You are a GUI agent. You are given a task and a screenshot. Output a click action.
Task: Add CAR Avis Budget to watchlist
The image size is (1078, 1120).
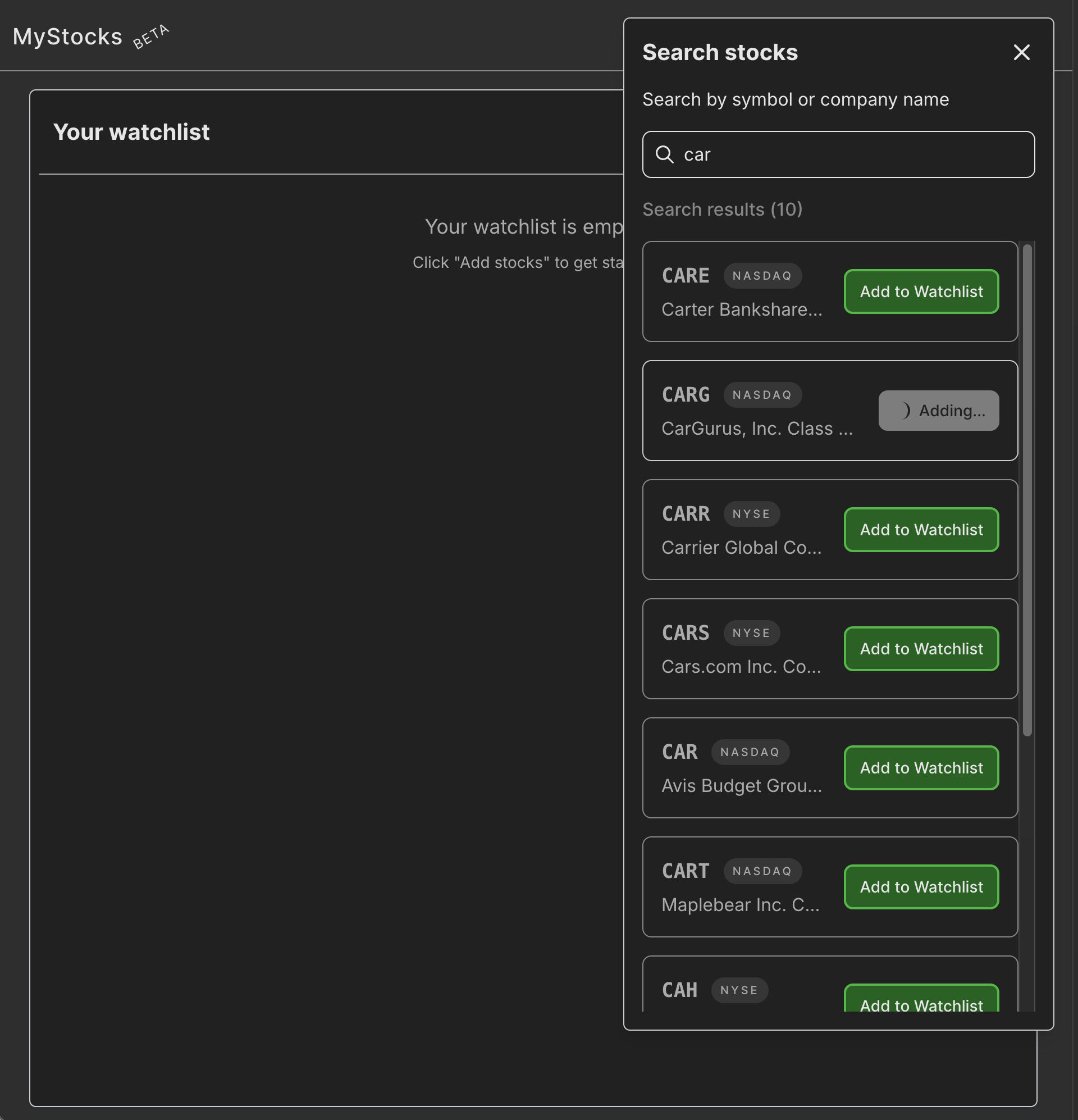(x=920, y=767)
